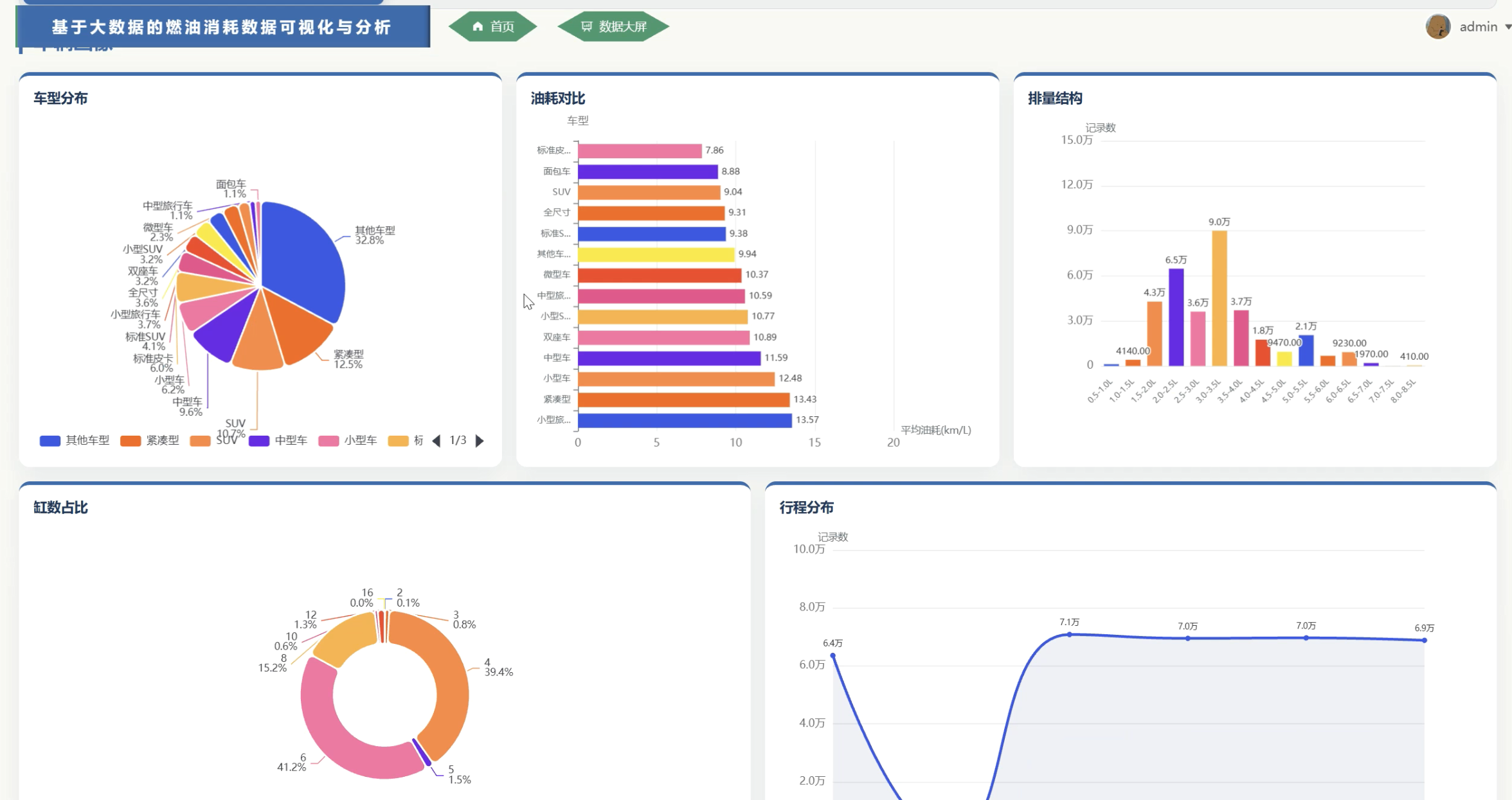Go to next legend page arrow

pyautogui.click(x=480, y=441)
